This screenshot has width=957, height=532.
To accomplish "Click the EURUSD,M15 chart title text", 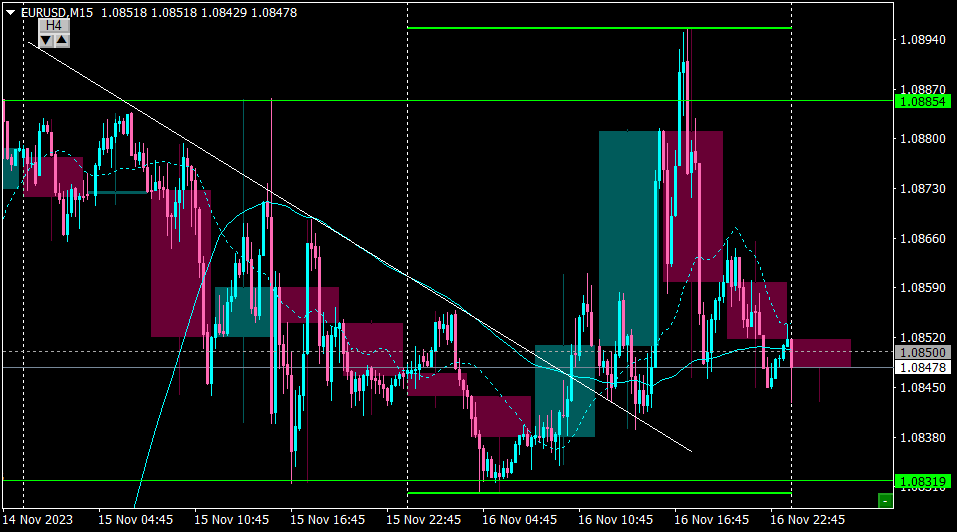I will point(57,12).
